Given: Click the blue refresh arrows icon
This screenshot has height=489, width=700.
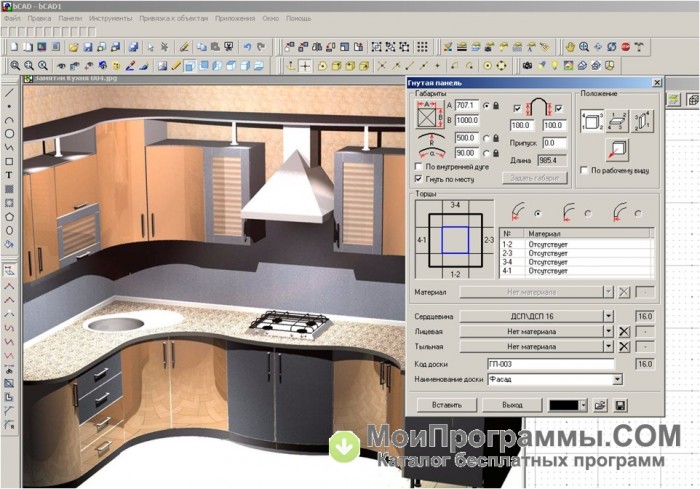Looking at the screenshot, I should pyautogui.click(x=612, y=47).
